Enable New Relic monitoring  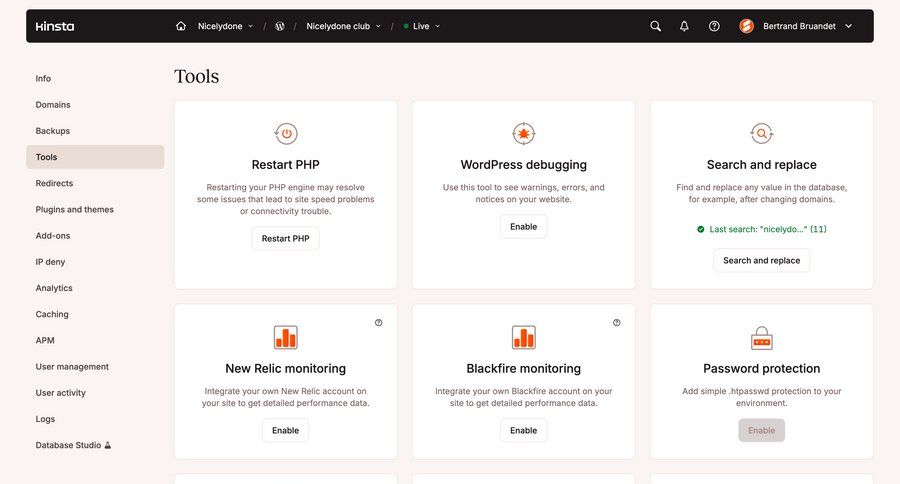[x=286, y=430]
